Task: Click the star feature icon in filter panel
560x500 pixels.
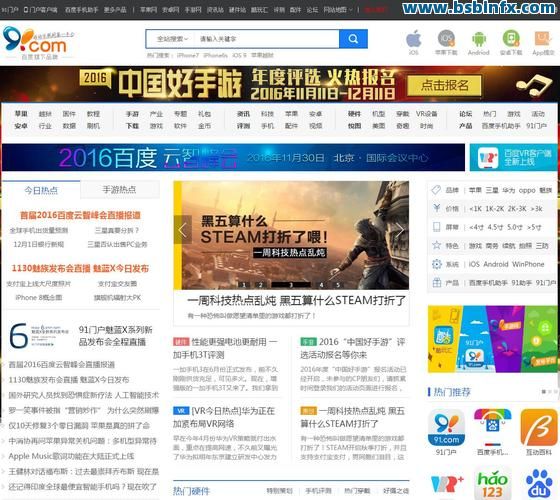Action: click(x=436, y=245)
